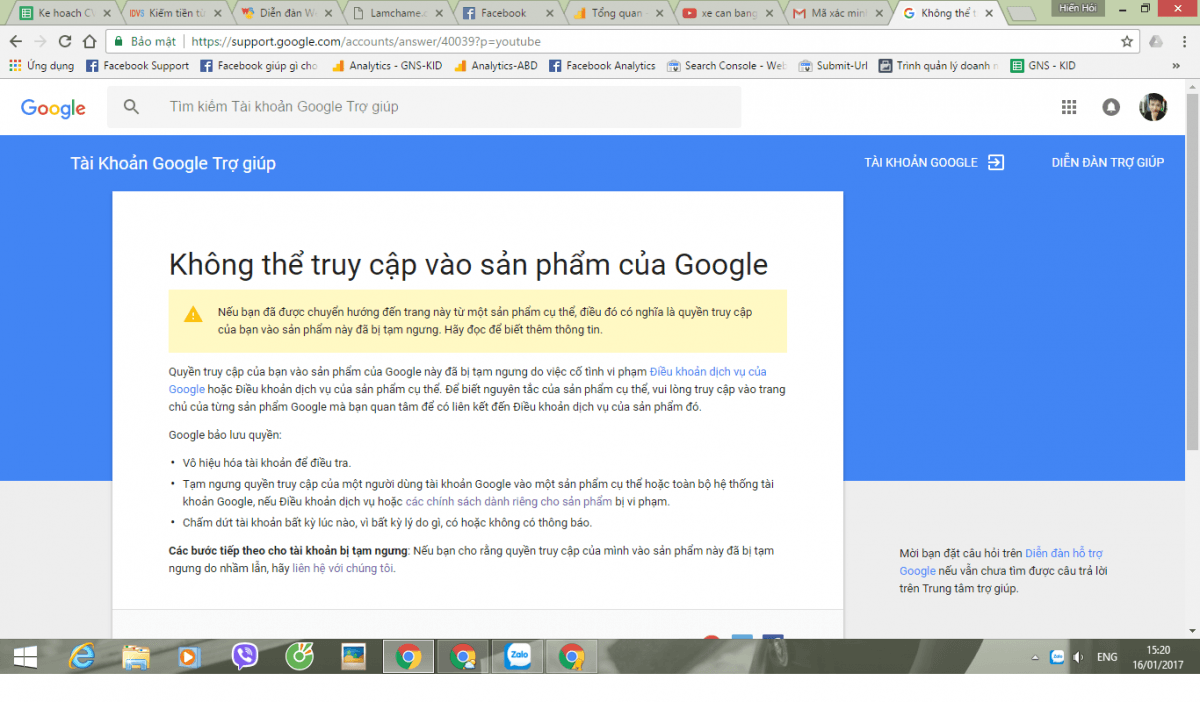Switch to the Facebook tab
The height and width of the screenshot is (702, 1200).
[505, 13]
